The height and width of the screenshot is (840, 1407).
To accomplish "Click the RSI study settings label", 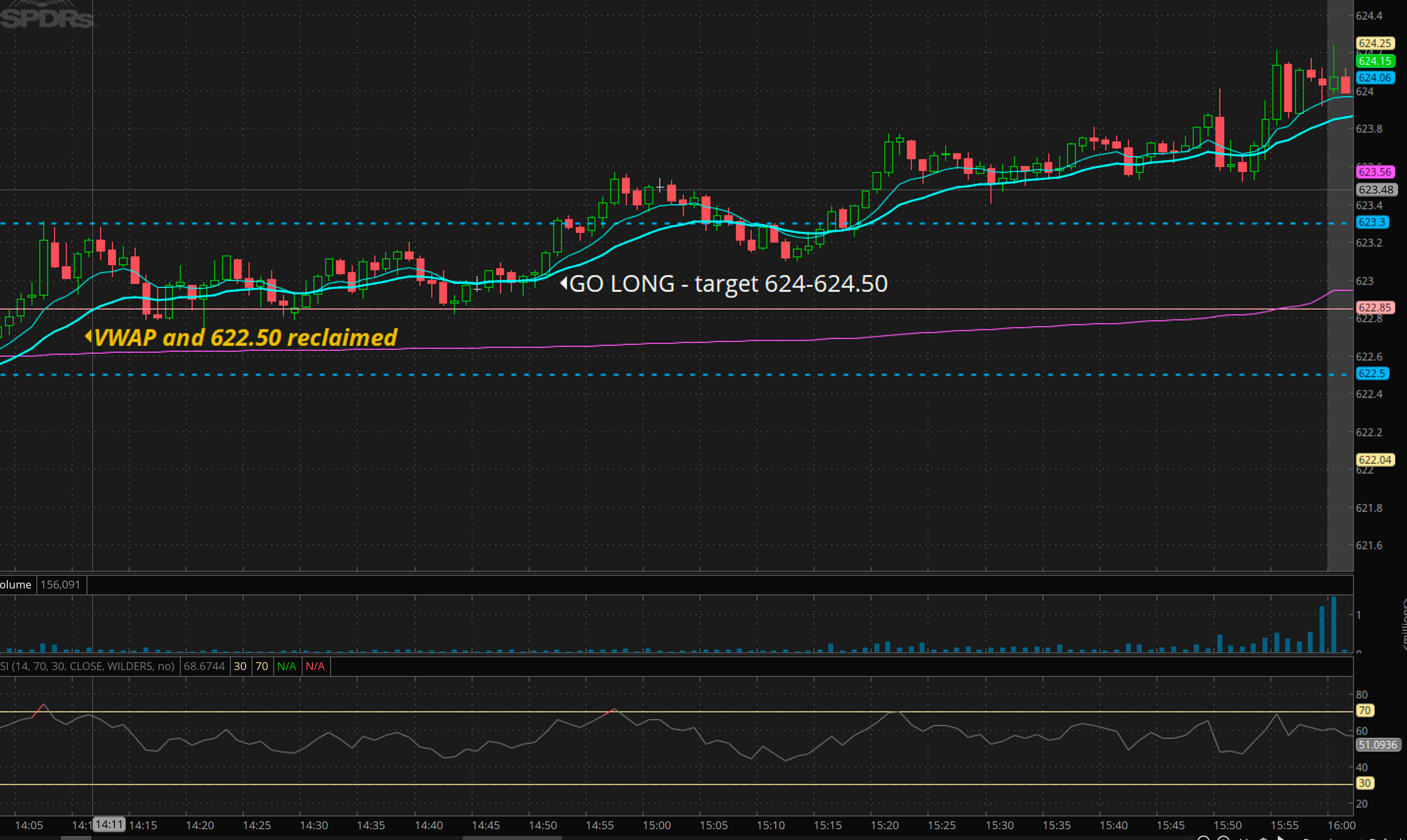I will (88, 666).
